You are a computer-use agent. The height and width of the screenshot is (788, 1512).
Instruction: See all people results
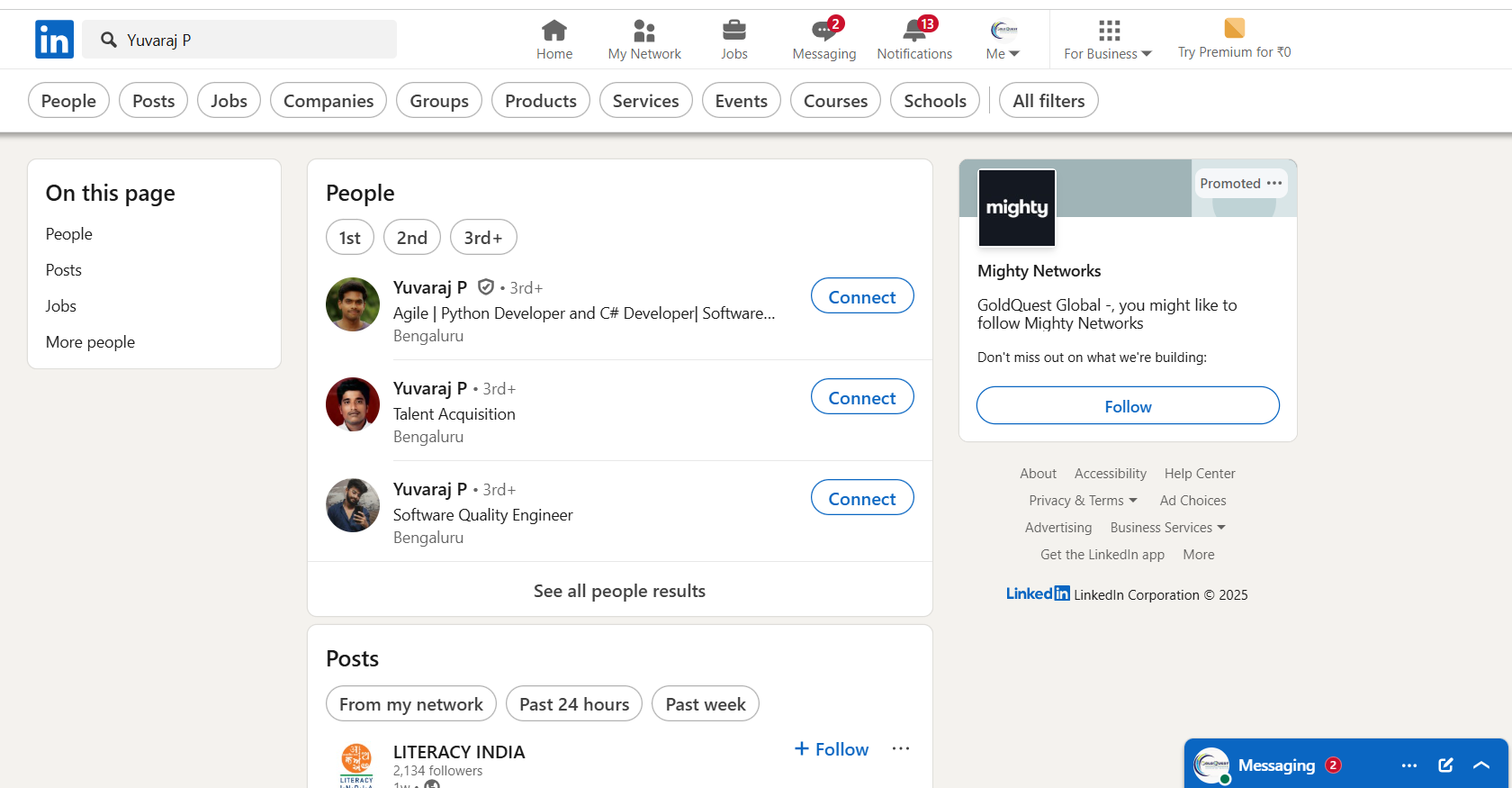pos(619,591)
